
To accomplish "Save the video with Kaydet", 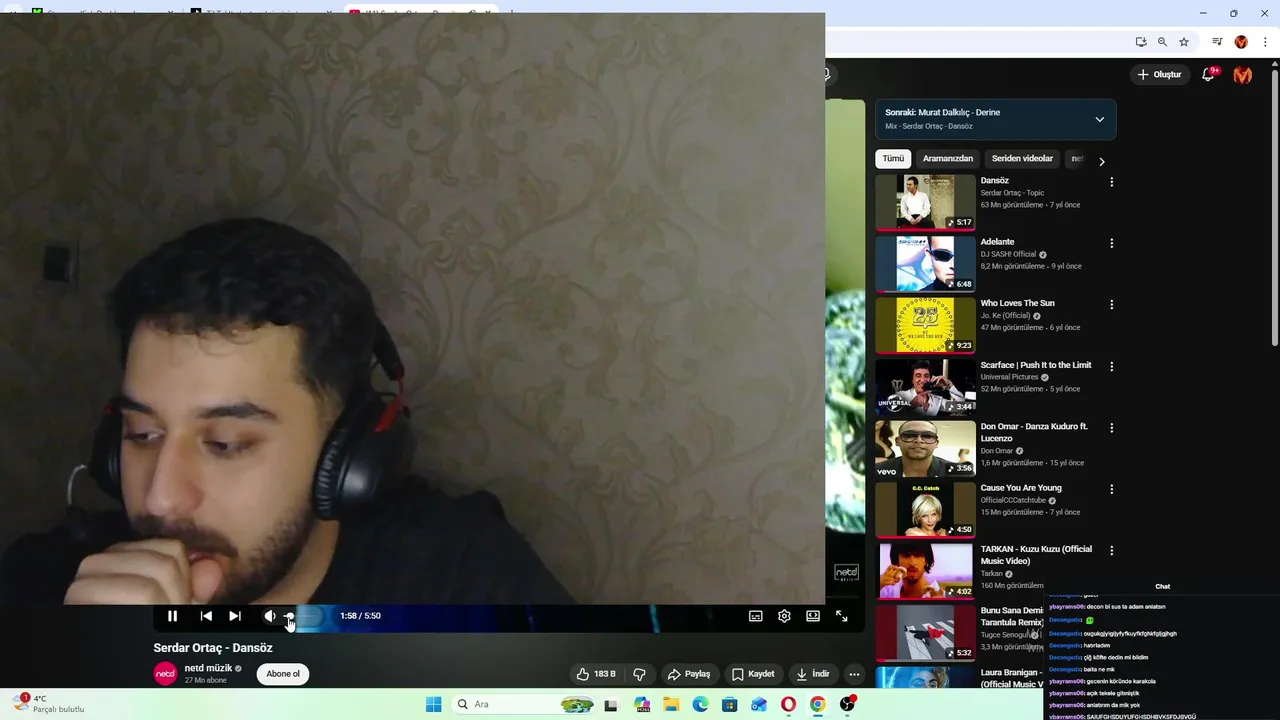I will (752, 674).
